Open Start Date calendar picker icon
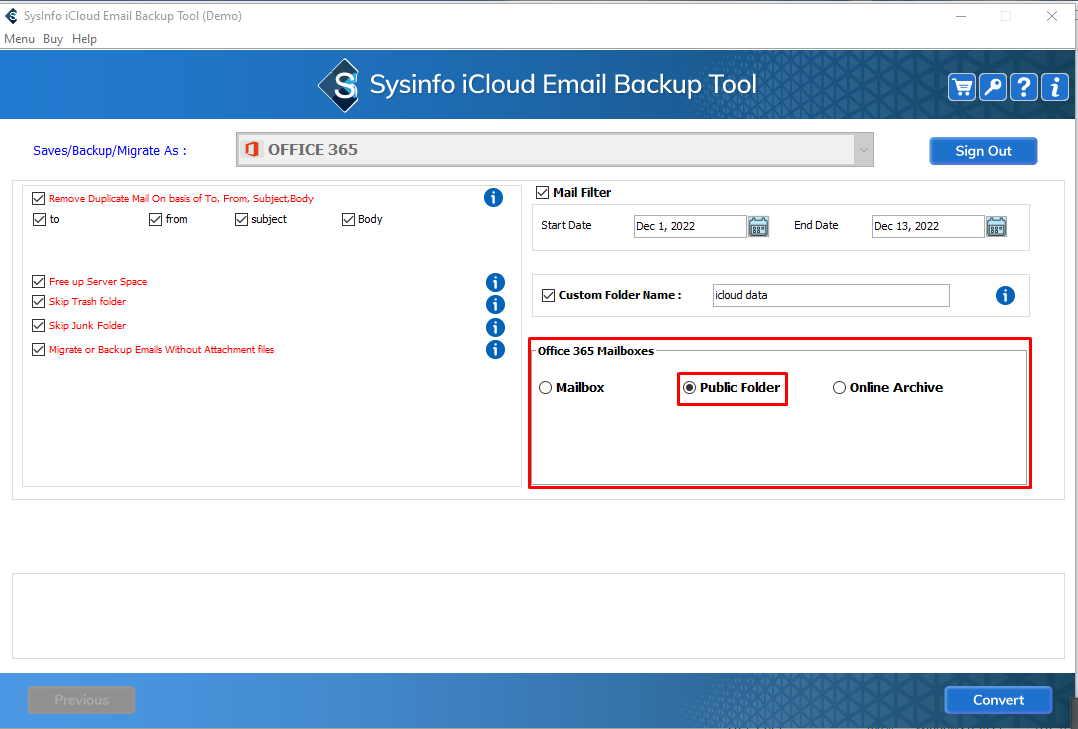This screenshot has width=1078, height=729. click(759, 226)
